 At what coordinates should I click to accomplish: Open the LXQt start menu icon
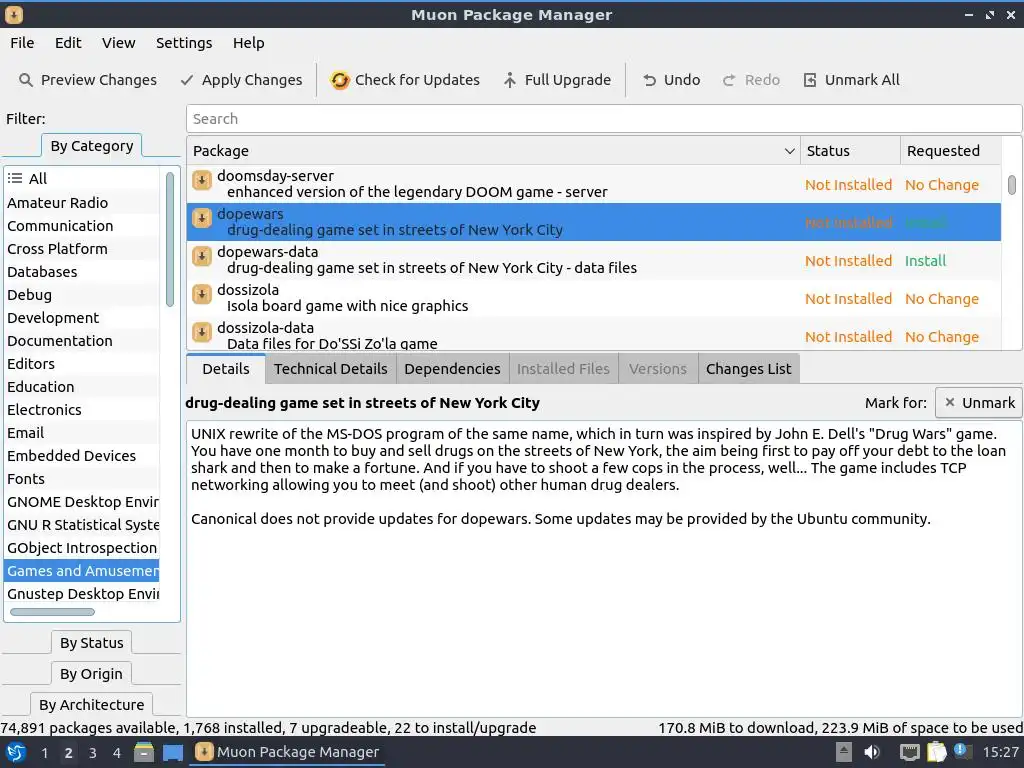click(x=16, y=752)
